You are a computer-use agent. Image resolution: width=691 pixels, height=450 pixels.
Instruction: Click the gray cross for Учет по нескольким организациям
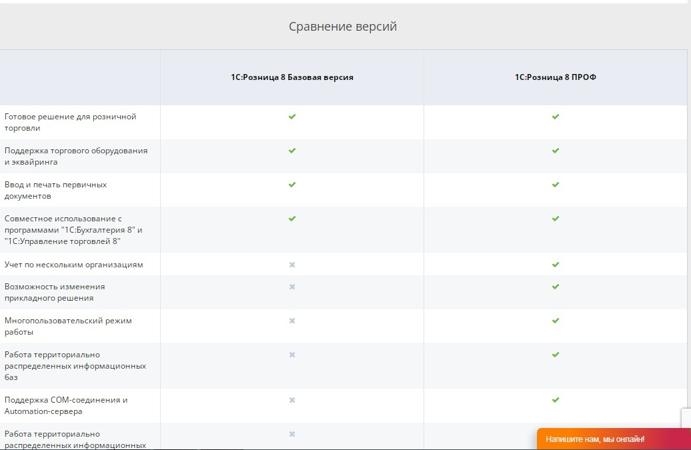pos(292,265)
